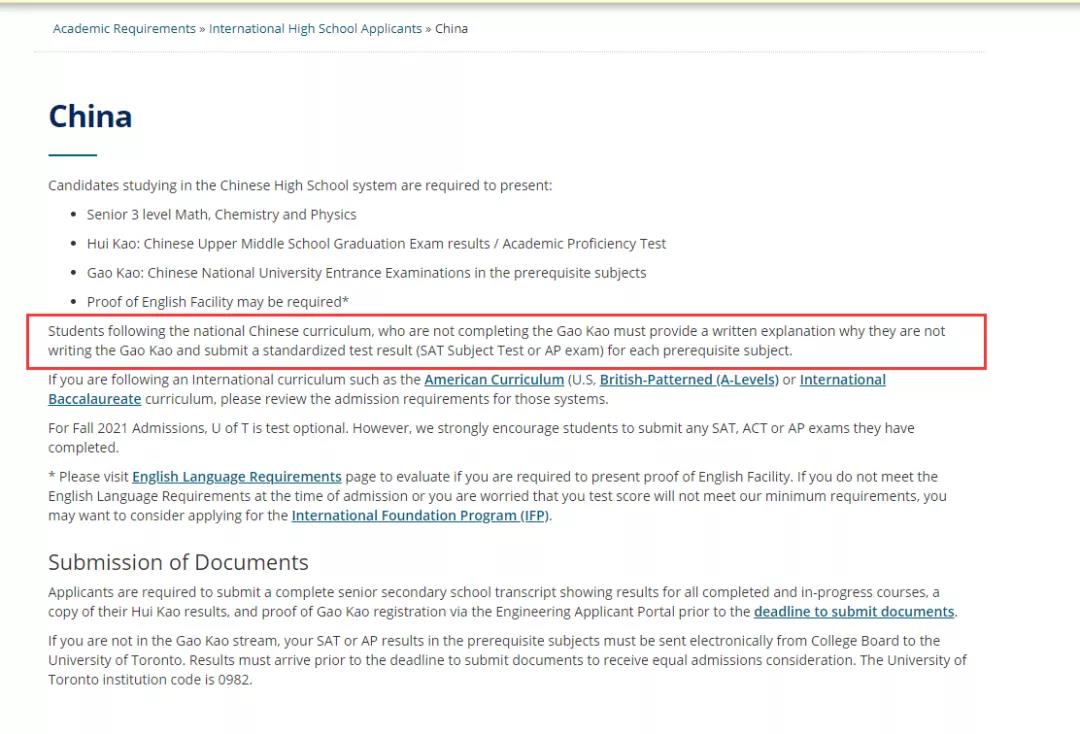Open the Academic Requirements breadcrumb link
This screenshot has width=1080, height=734.
(x=124, y=29)
